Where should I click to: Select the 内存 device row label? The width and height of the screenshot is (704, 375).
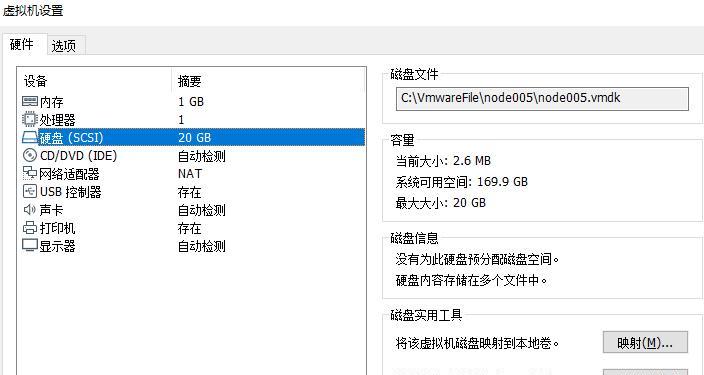click(52, 102)
